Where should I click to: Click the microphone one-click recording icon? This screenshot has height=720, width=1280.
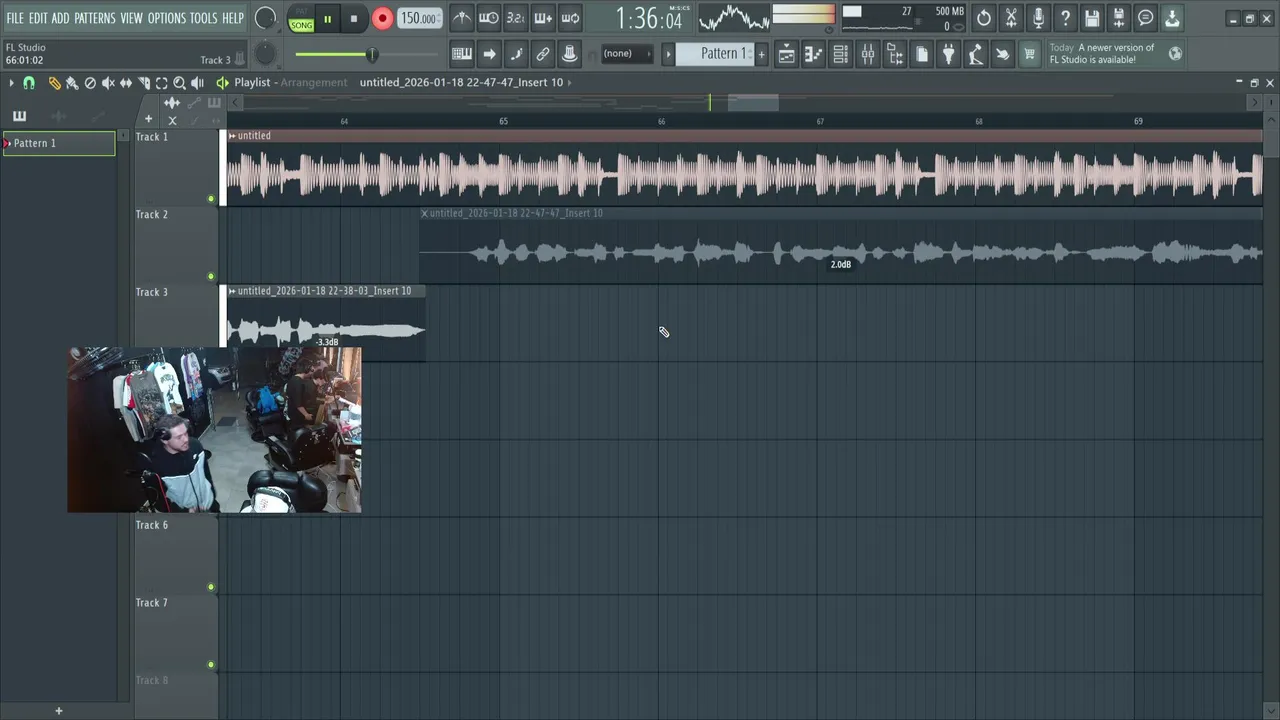(x=1038, y=18)
